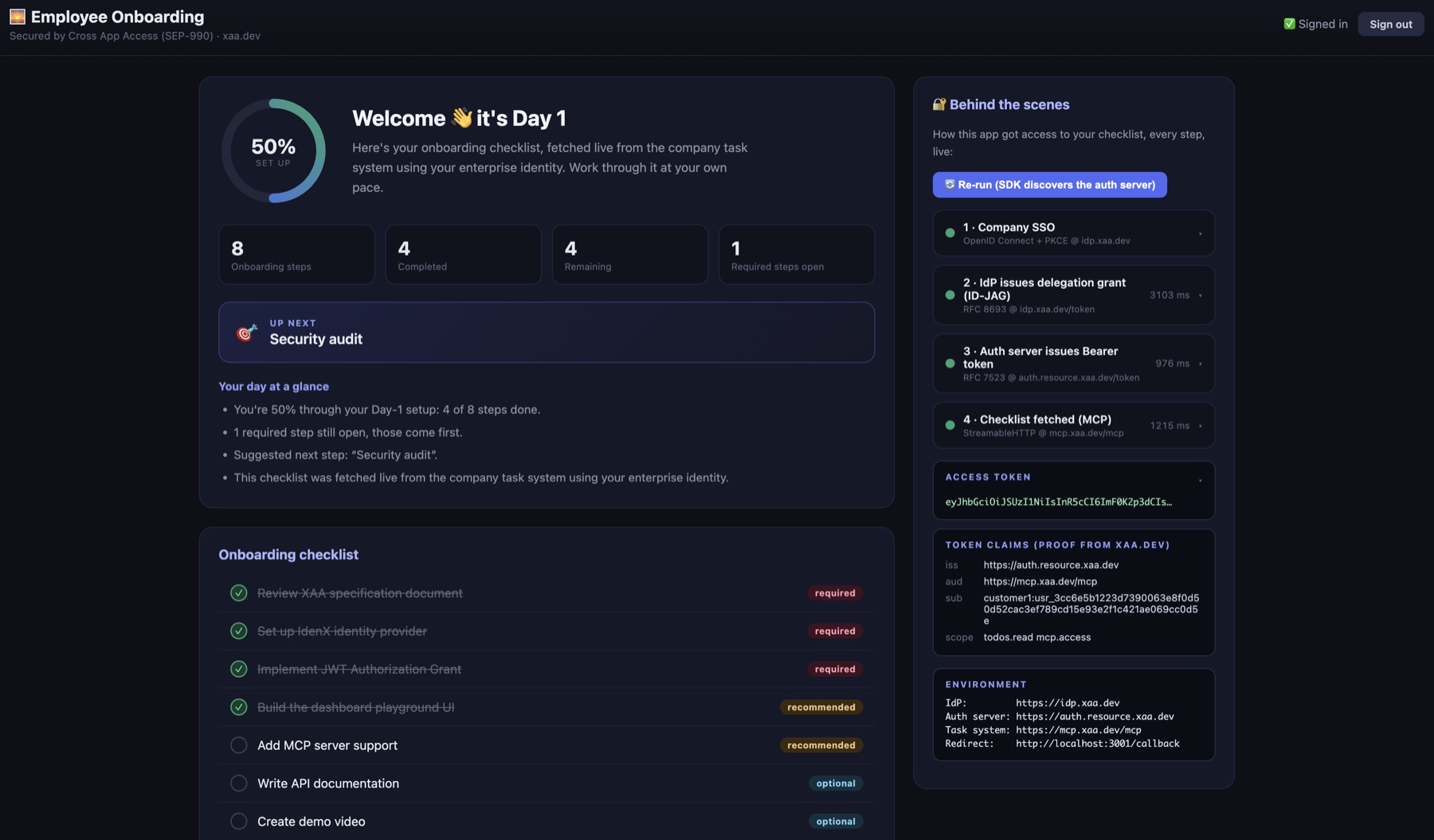
Task: Expand the Checklist fetched (MCP) arrow
Action: (1200, 427)
